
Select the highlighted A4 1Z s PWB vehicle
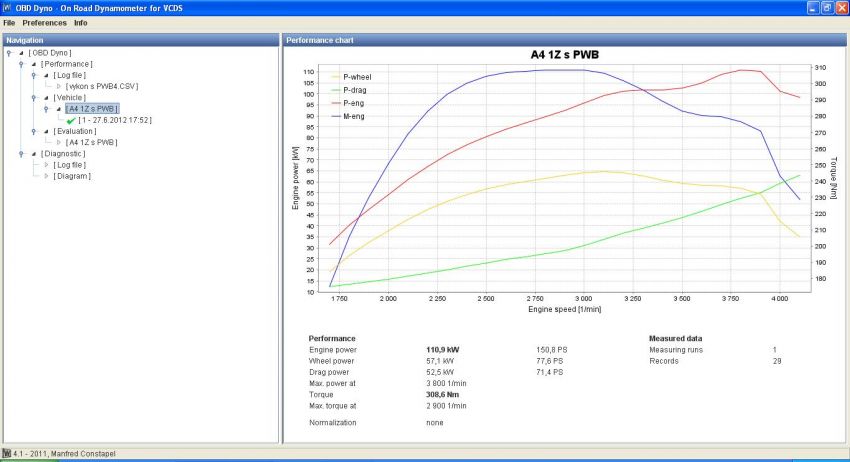click(x=92, y=109)
